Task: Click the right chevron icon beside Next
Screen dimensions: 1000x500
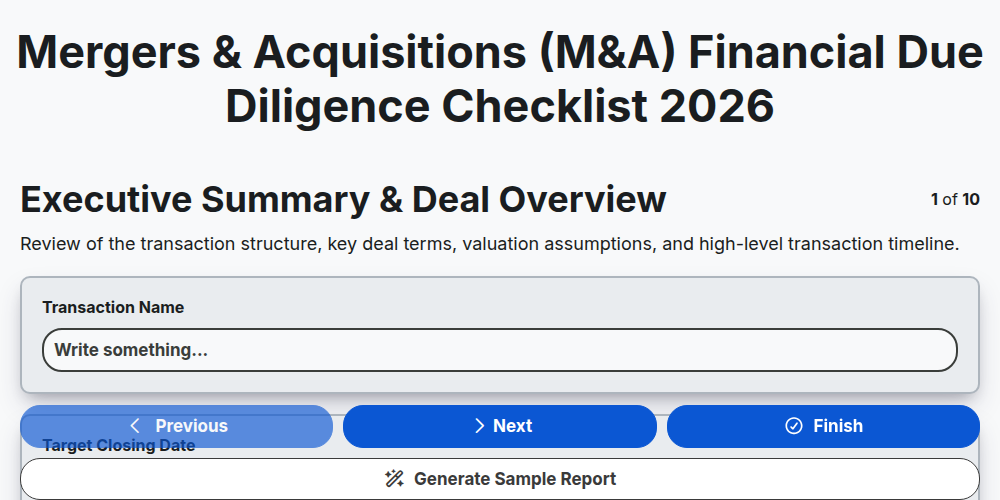Action: [x=480, y=426]
